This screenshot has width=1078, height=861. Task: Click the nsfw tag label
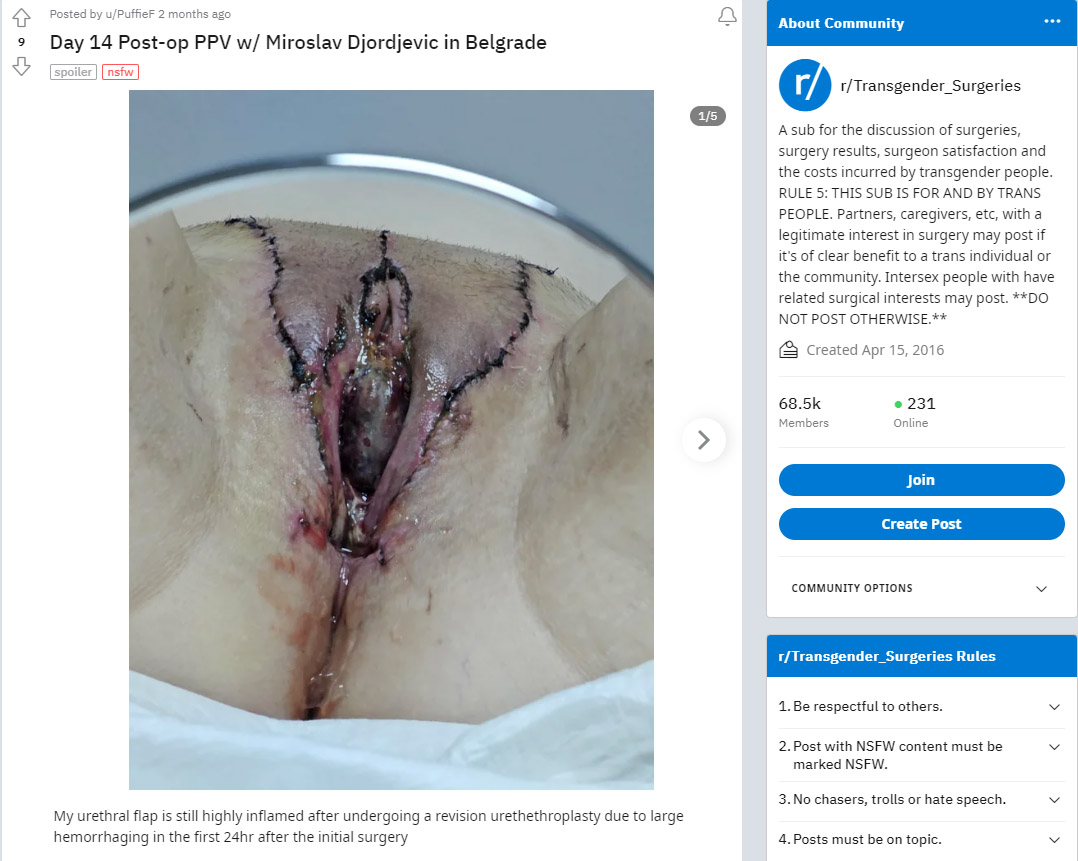120,72
